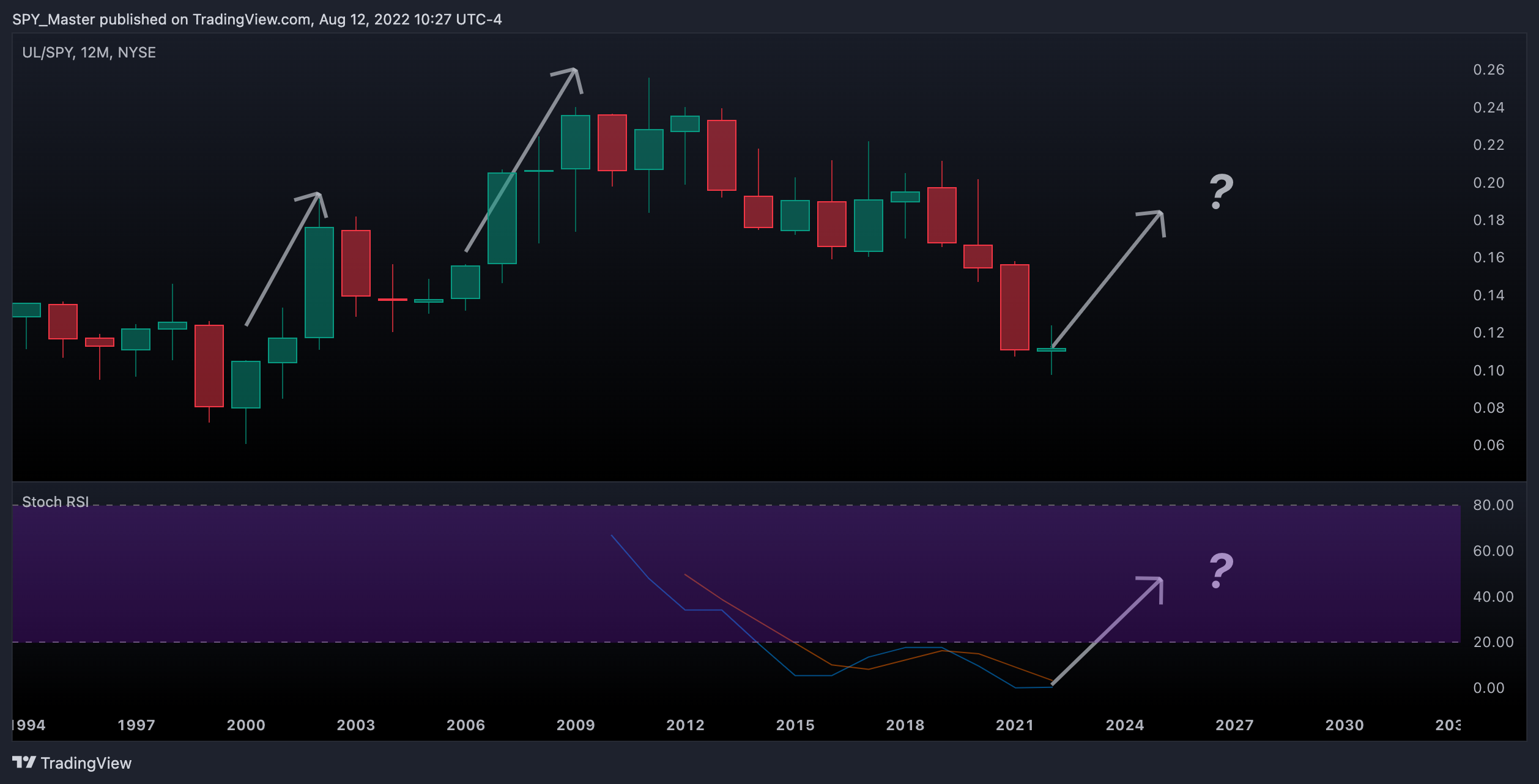Screen dimensions: 1539x784
Task: Click the 2030 time axis label
Action: point(1344,725)
